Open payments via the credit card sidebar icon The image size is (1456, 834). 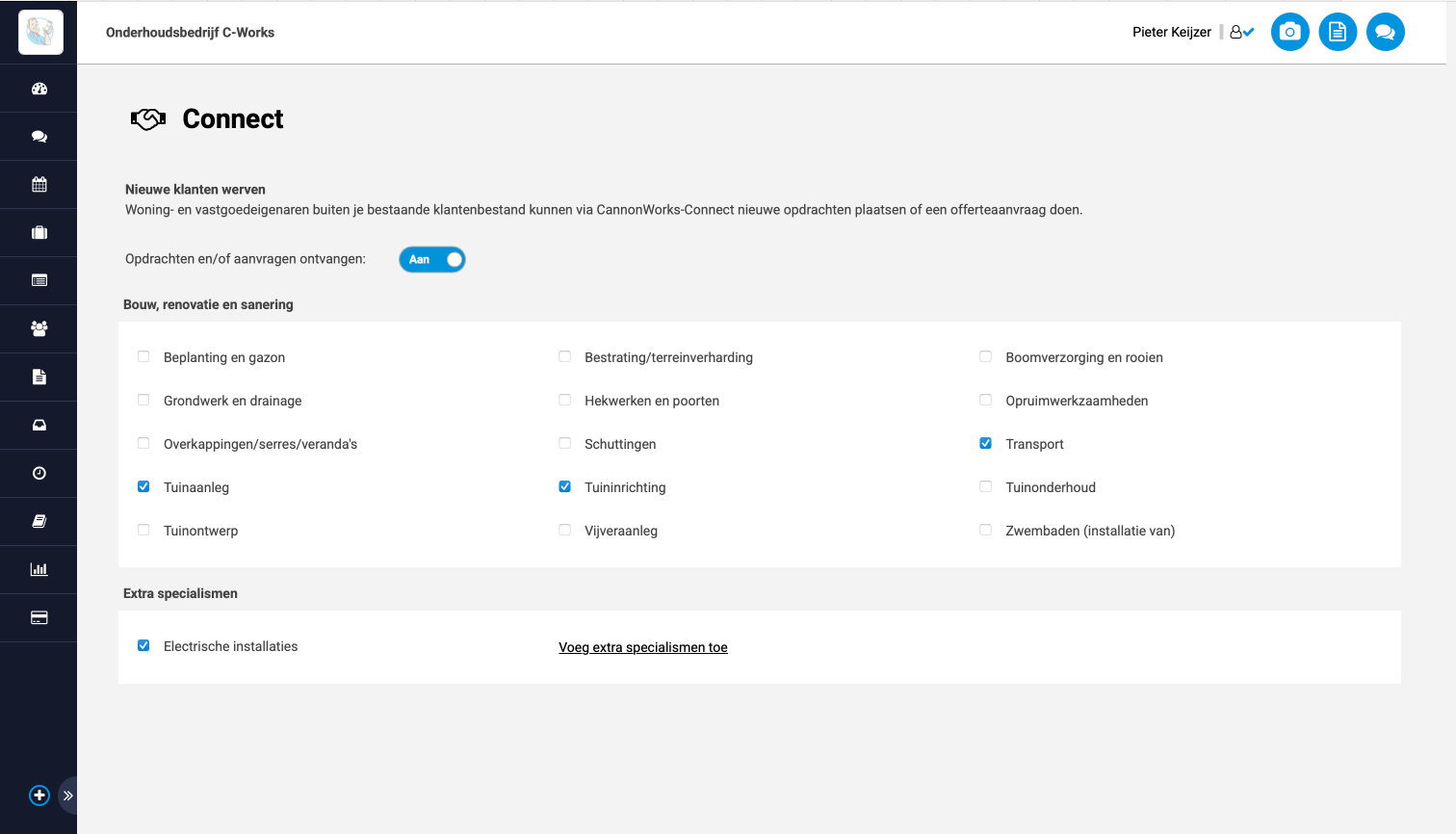click(x=39, y=617)
